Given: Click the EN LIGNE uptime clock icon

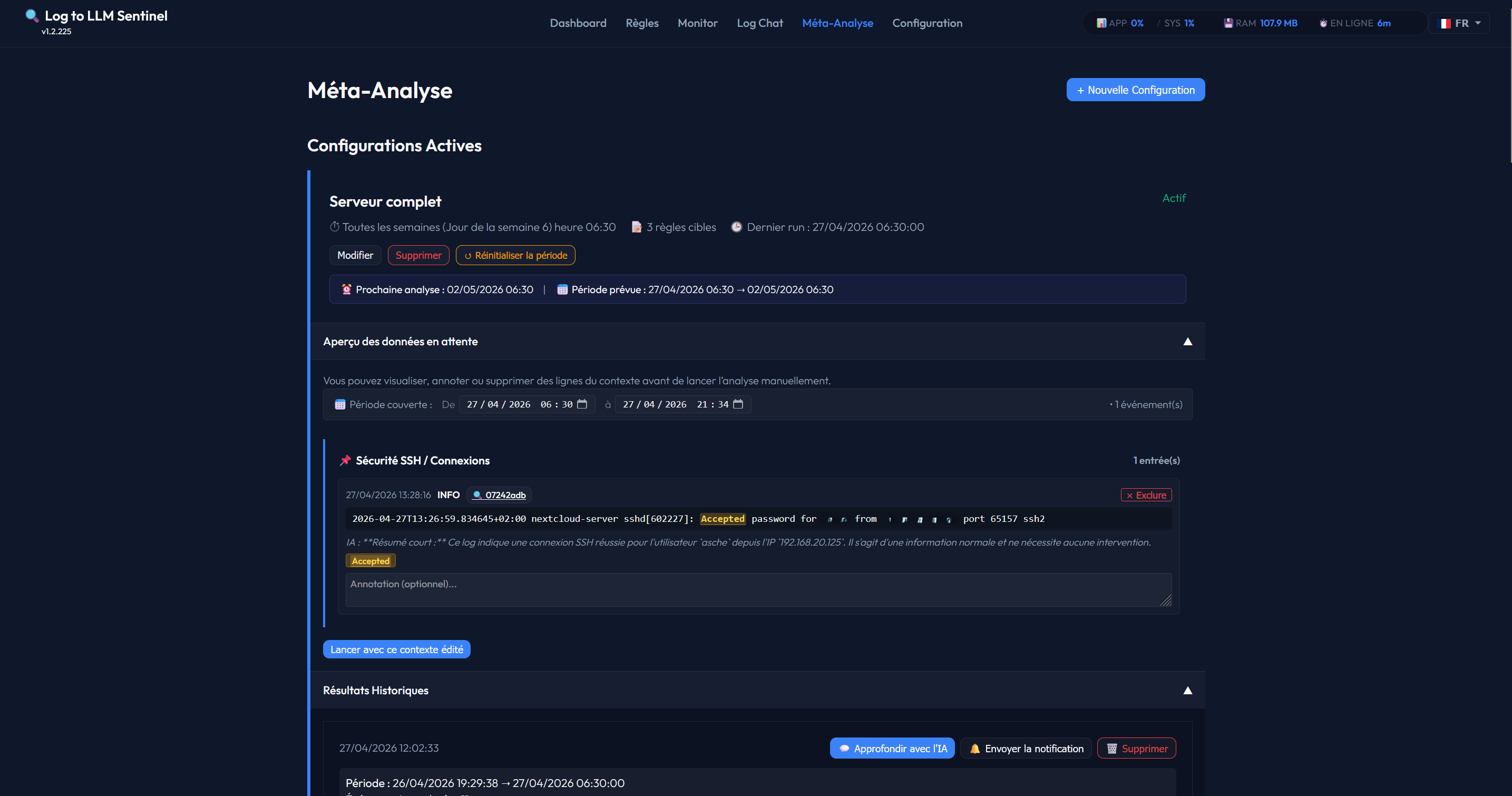Looking at the screenshot, I should (1323, 24).
